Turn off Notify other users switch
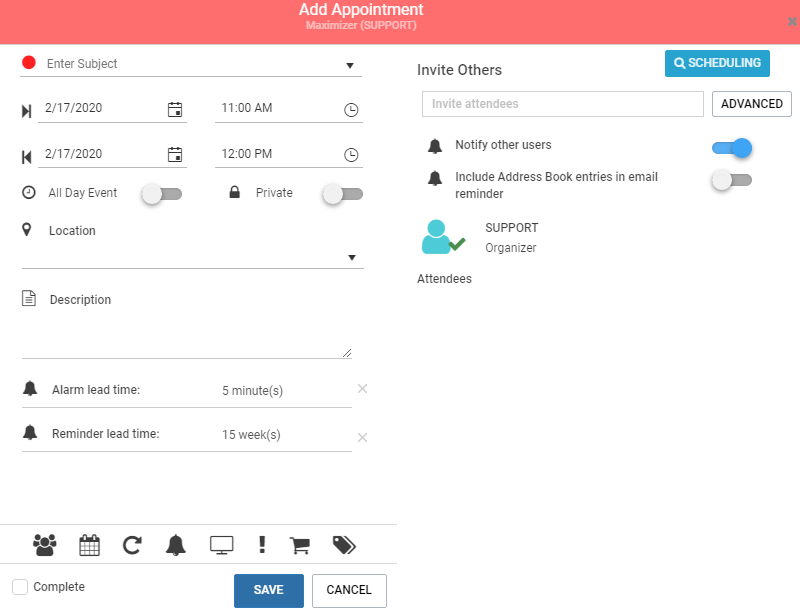800x613 pixels. coord(732,148)
